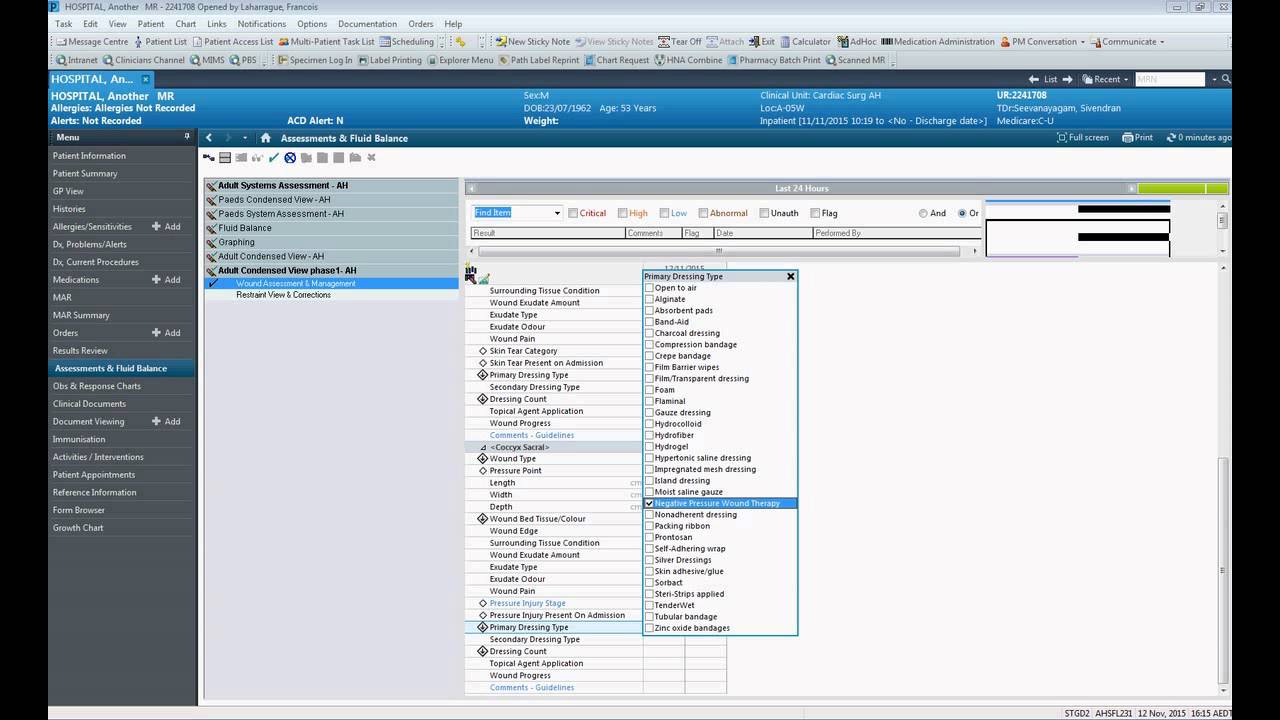
Task: Open the Scheduling tool
Action: click(x=406, y=42)
